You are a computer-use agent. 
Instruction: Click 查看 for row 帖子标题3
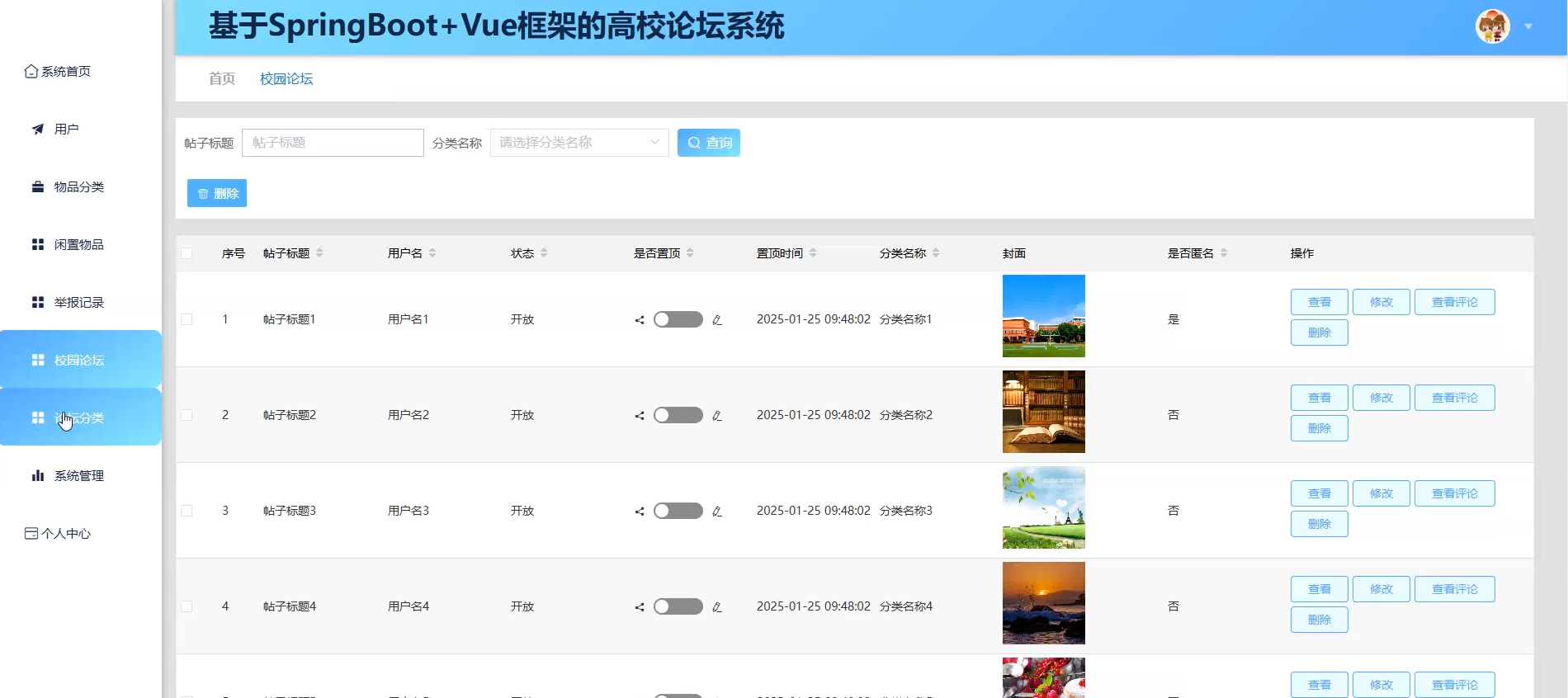pyautogui.click(x=1320, y=493)
